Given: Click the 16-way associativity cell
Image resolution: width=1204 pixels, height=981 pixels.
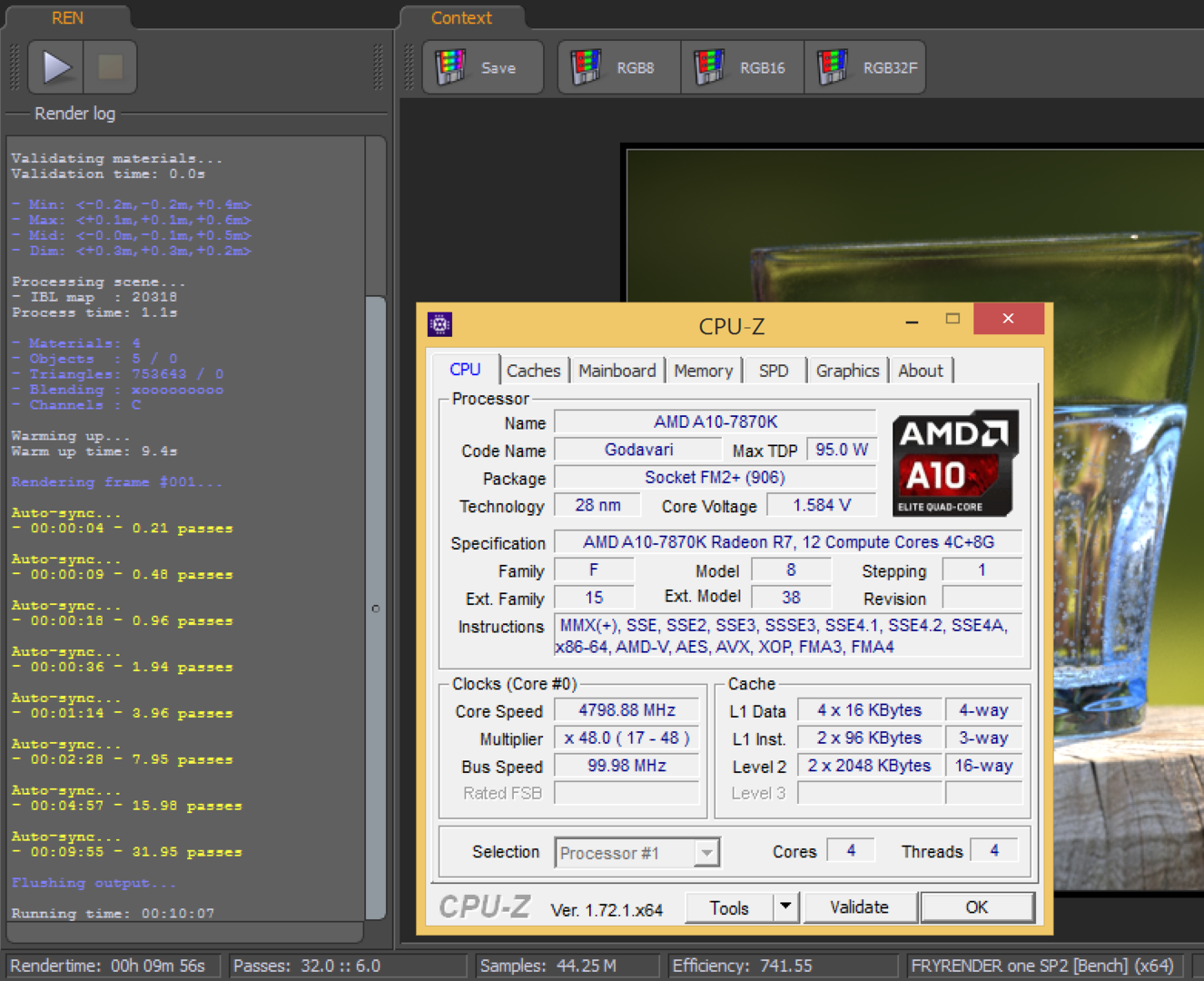Looking at the screenshot, I should click(983, 766).
